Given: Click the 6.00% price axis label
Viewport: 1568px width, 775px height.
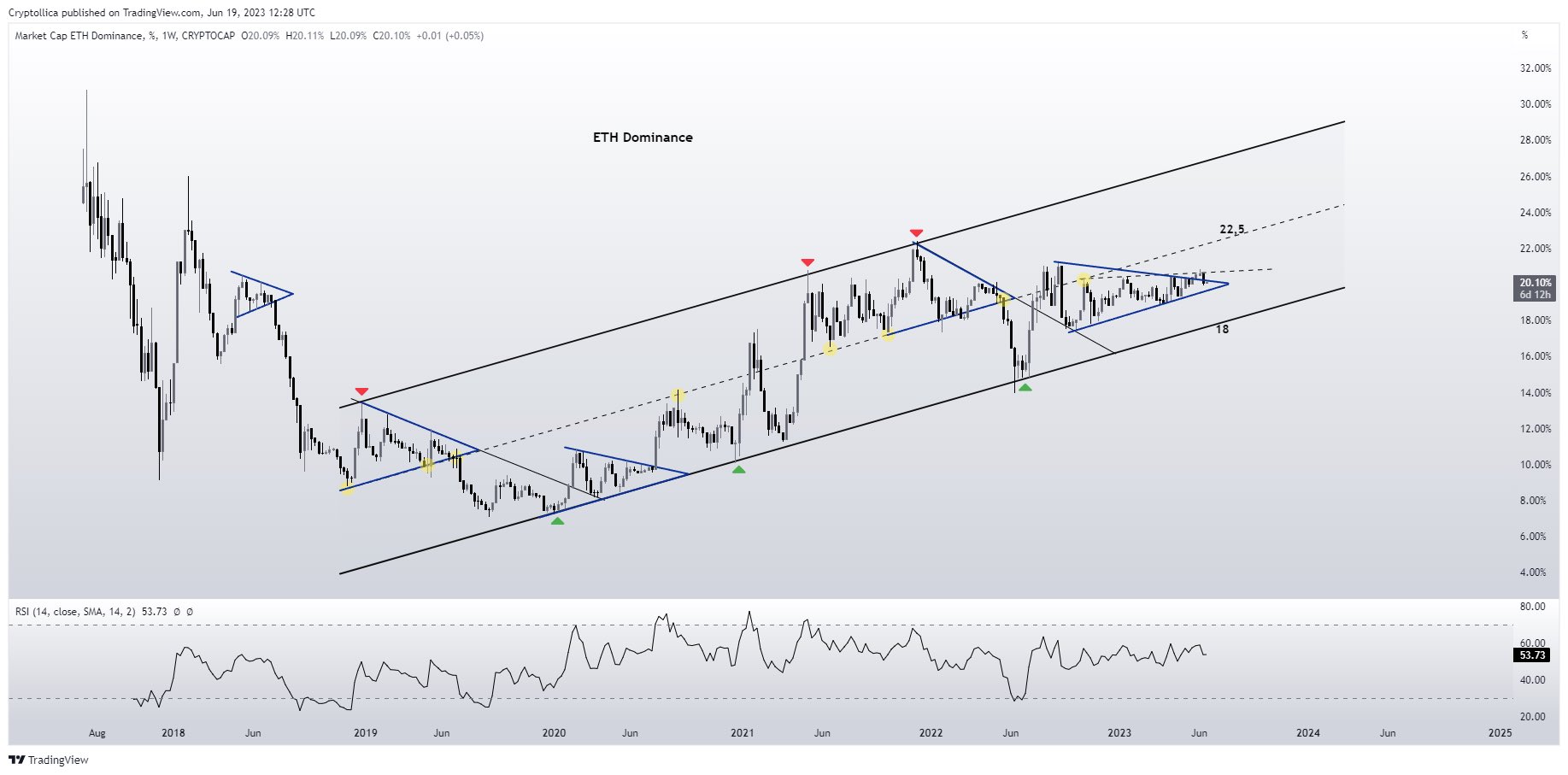Looking at the screenshot, I should click(1533, 537).
